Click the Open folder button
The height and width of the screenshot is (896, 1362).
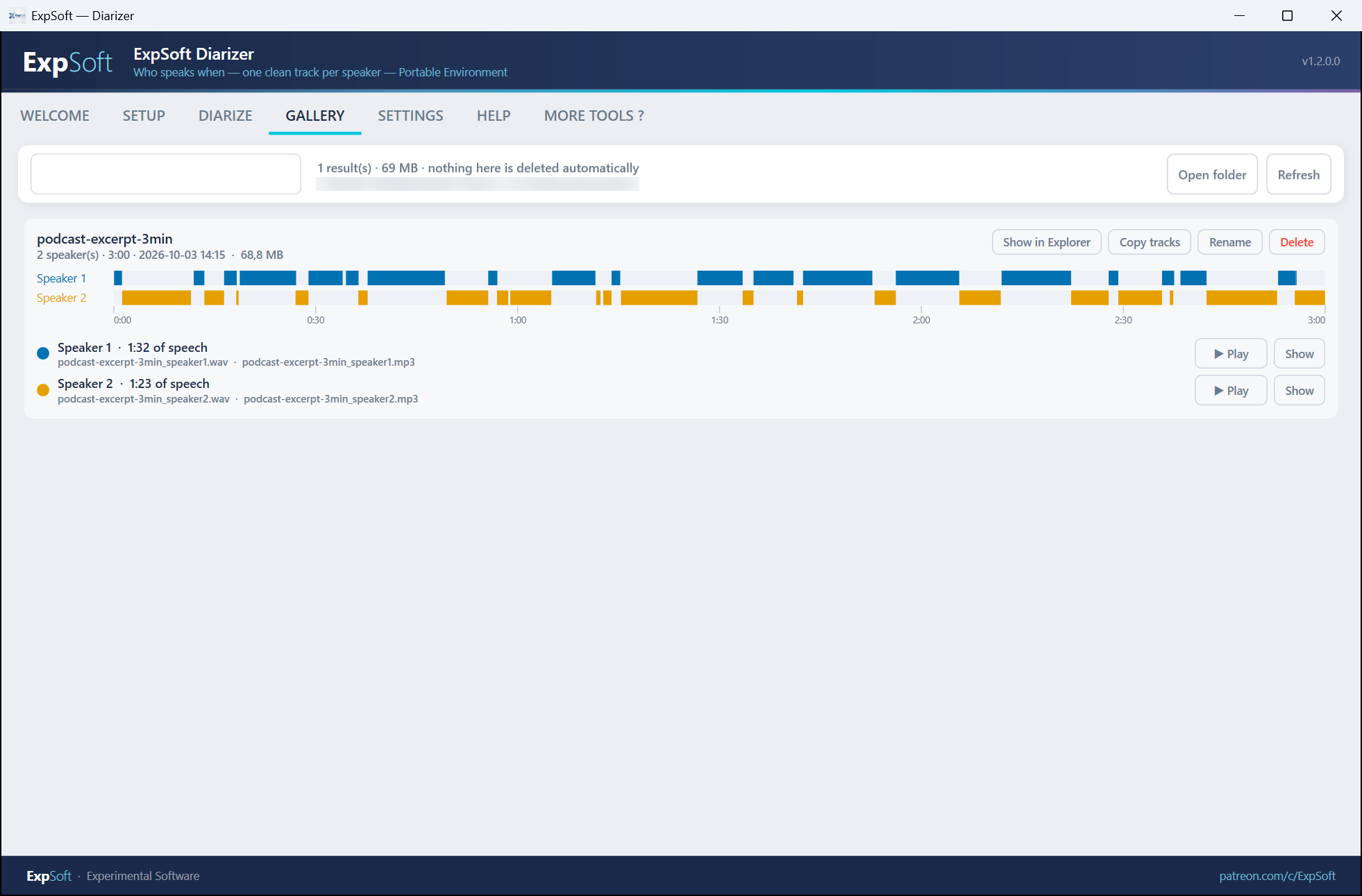(1212, 175)
